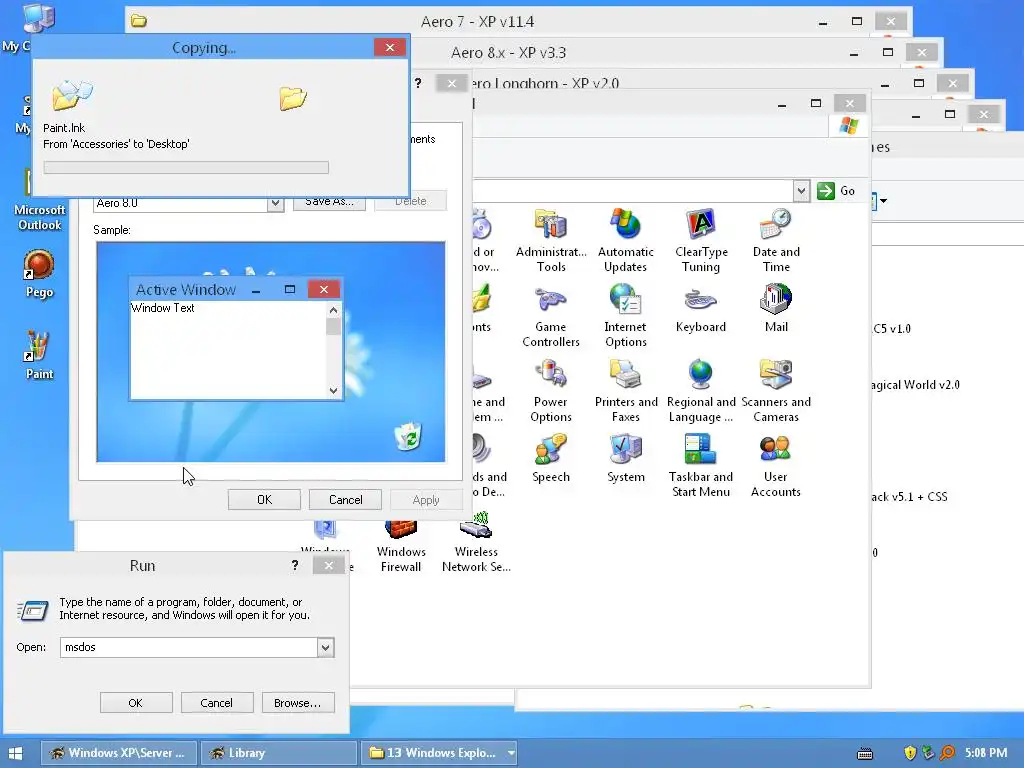Click Recycle Bin in theme sample
This screenshot has width=1024, height=768.
409,436
